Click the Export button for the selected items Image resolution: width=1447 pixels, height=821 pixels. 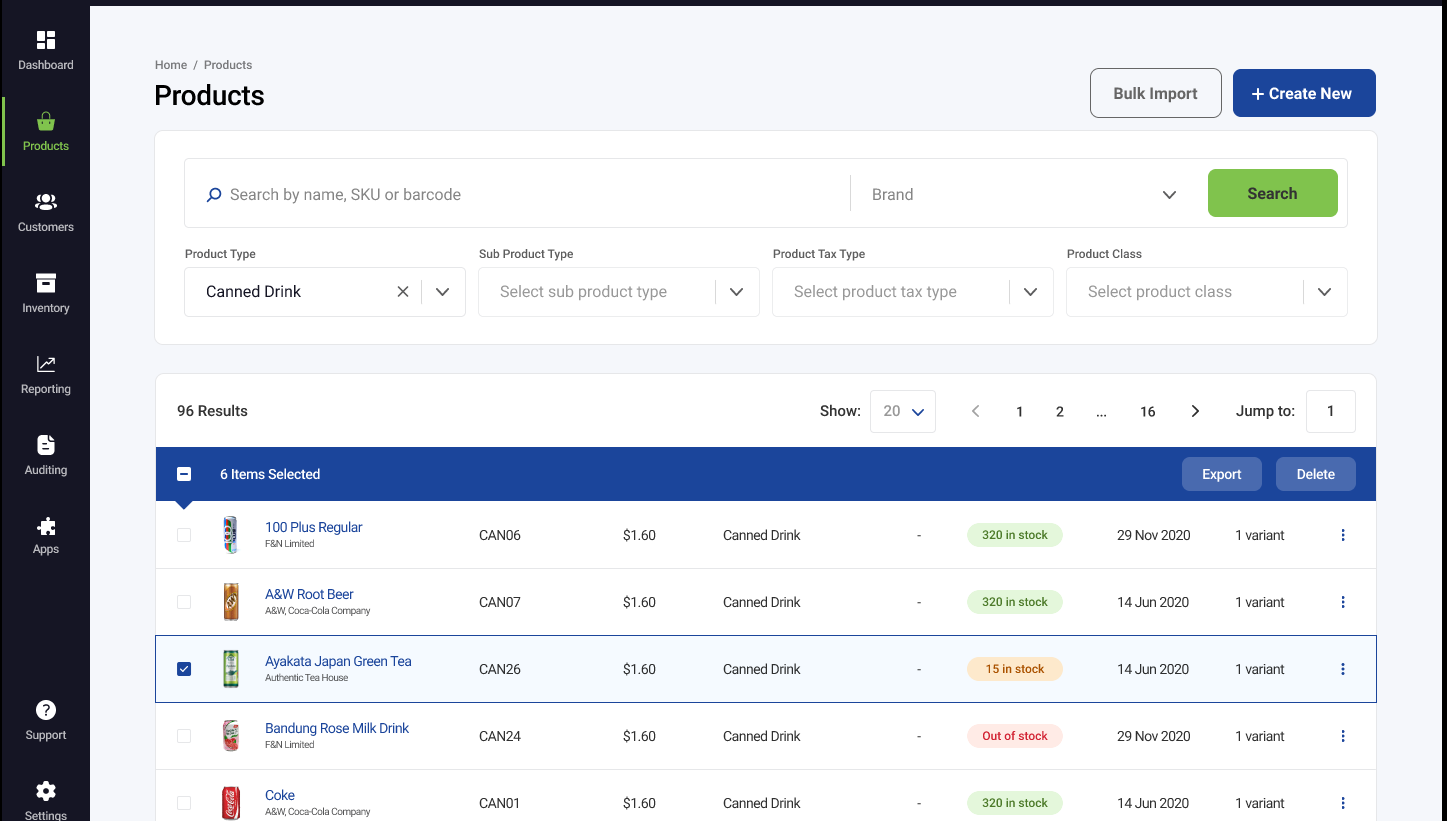tap(1222, 474)
